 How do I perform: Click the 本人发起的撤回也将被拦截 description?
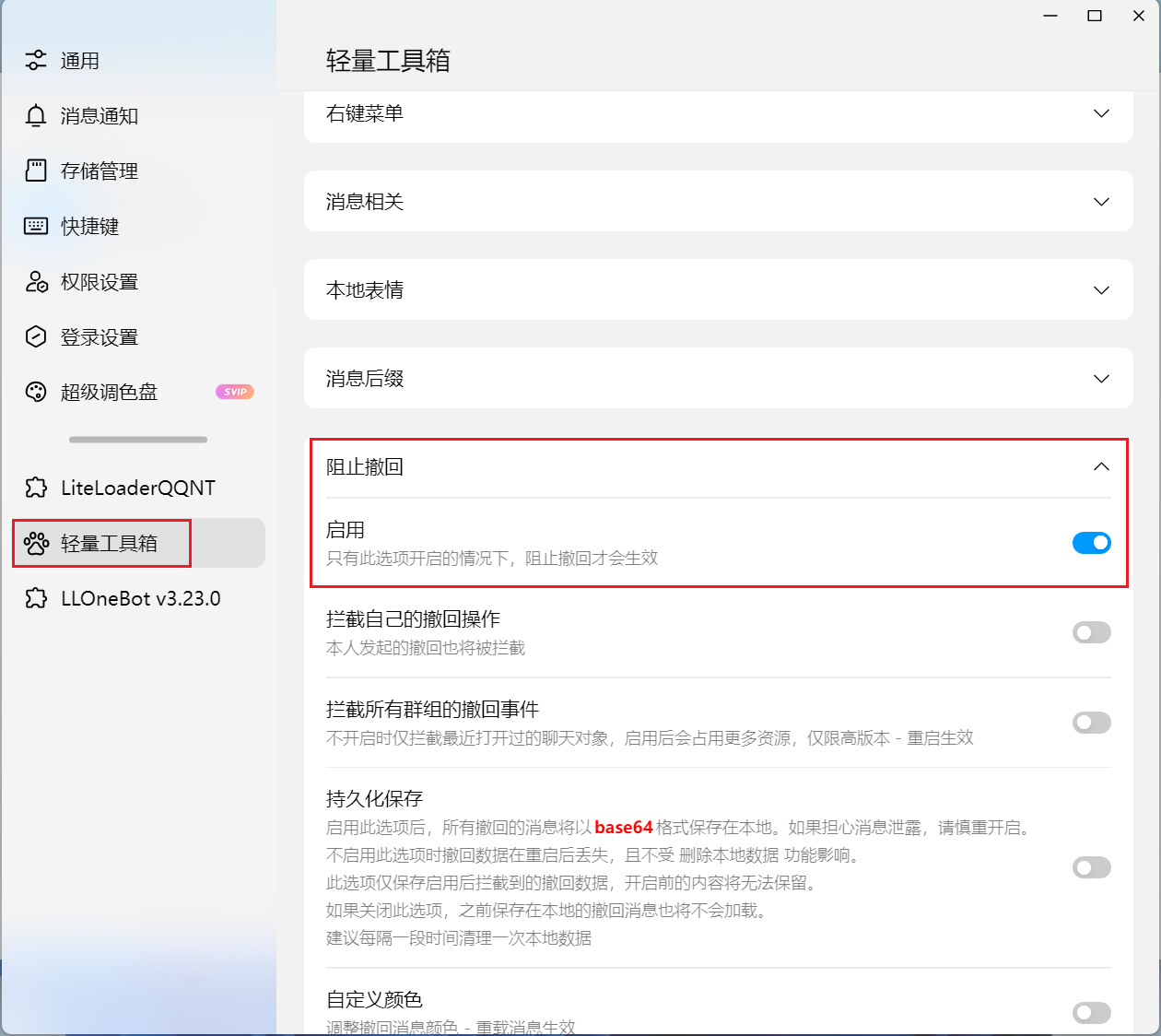426,648
